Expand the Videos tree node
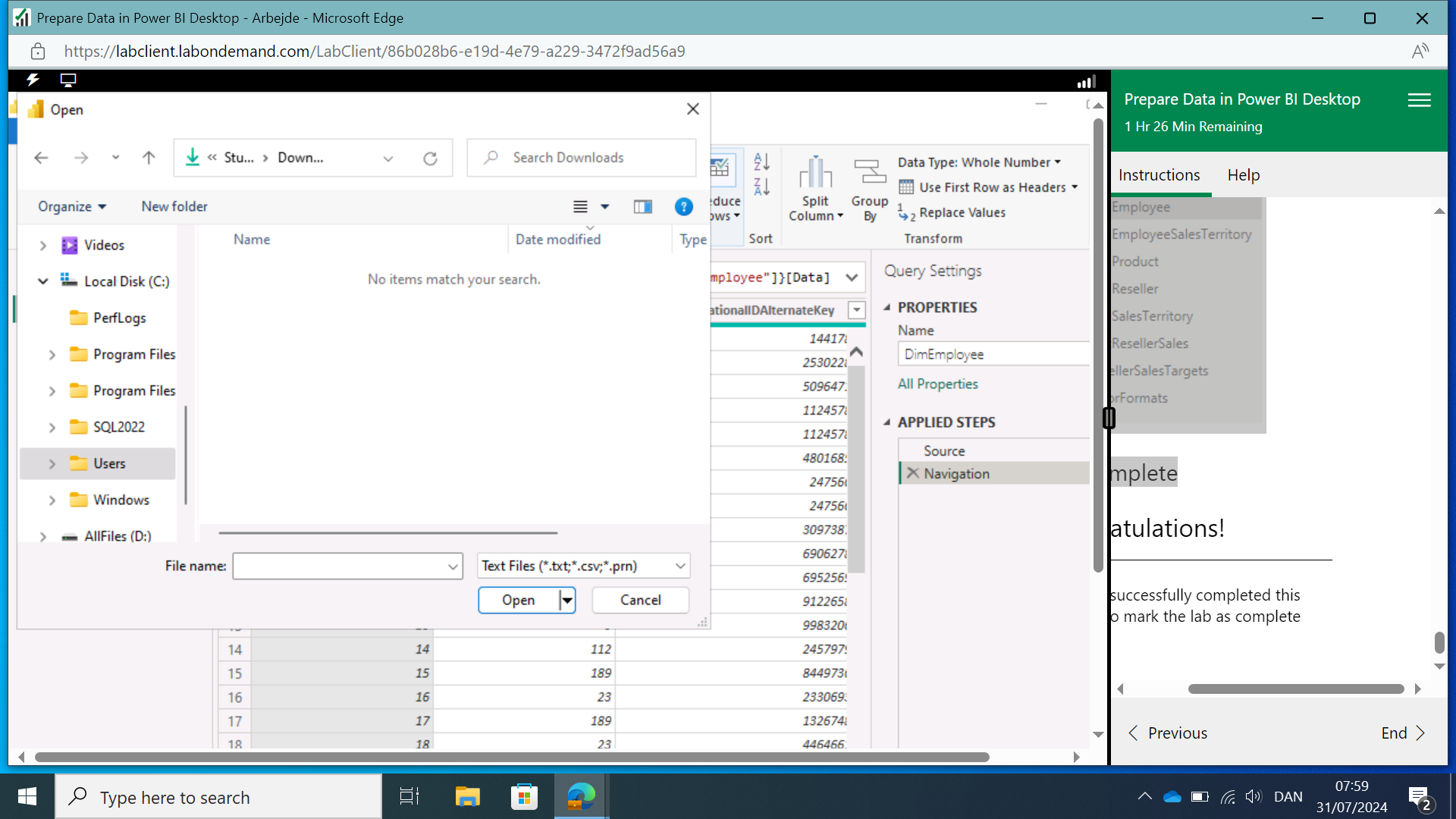Screen dimensions: 1456x819 43,246
